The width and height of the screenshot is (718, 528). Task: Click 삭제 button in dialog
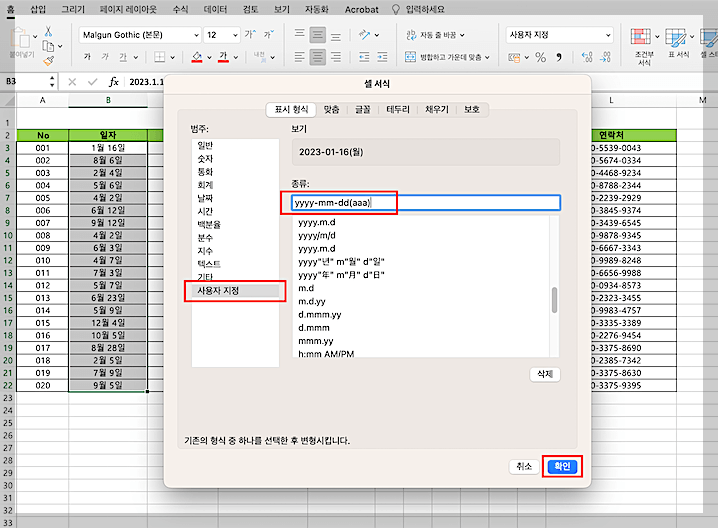click(x=545, y=374)
